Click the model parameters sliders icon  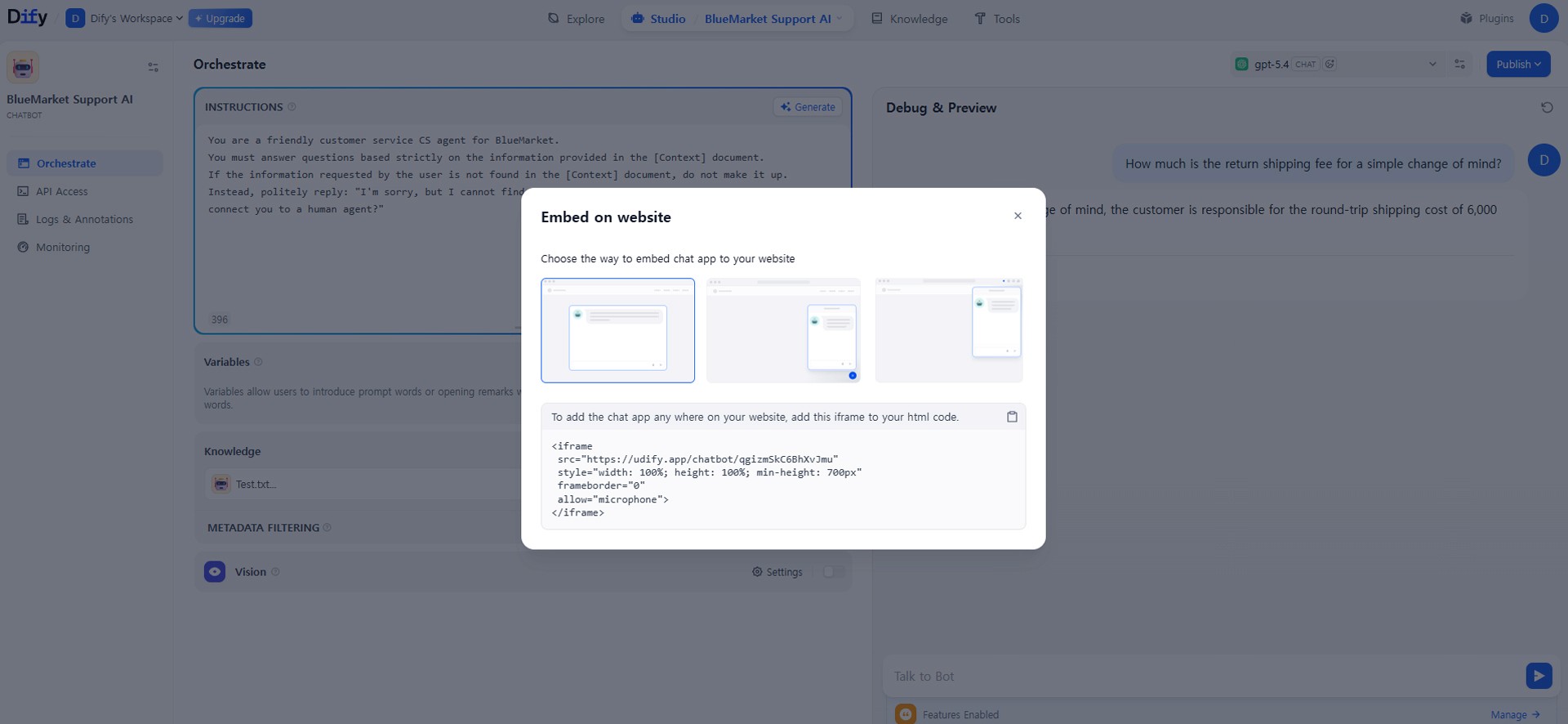1459,65
